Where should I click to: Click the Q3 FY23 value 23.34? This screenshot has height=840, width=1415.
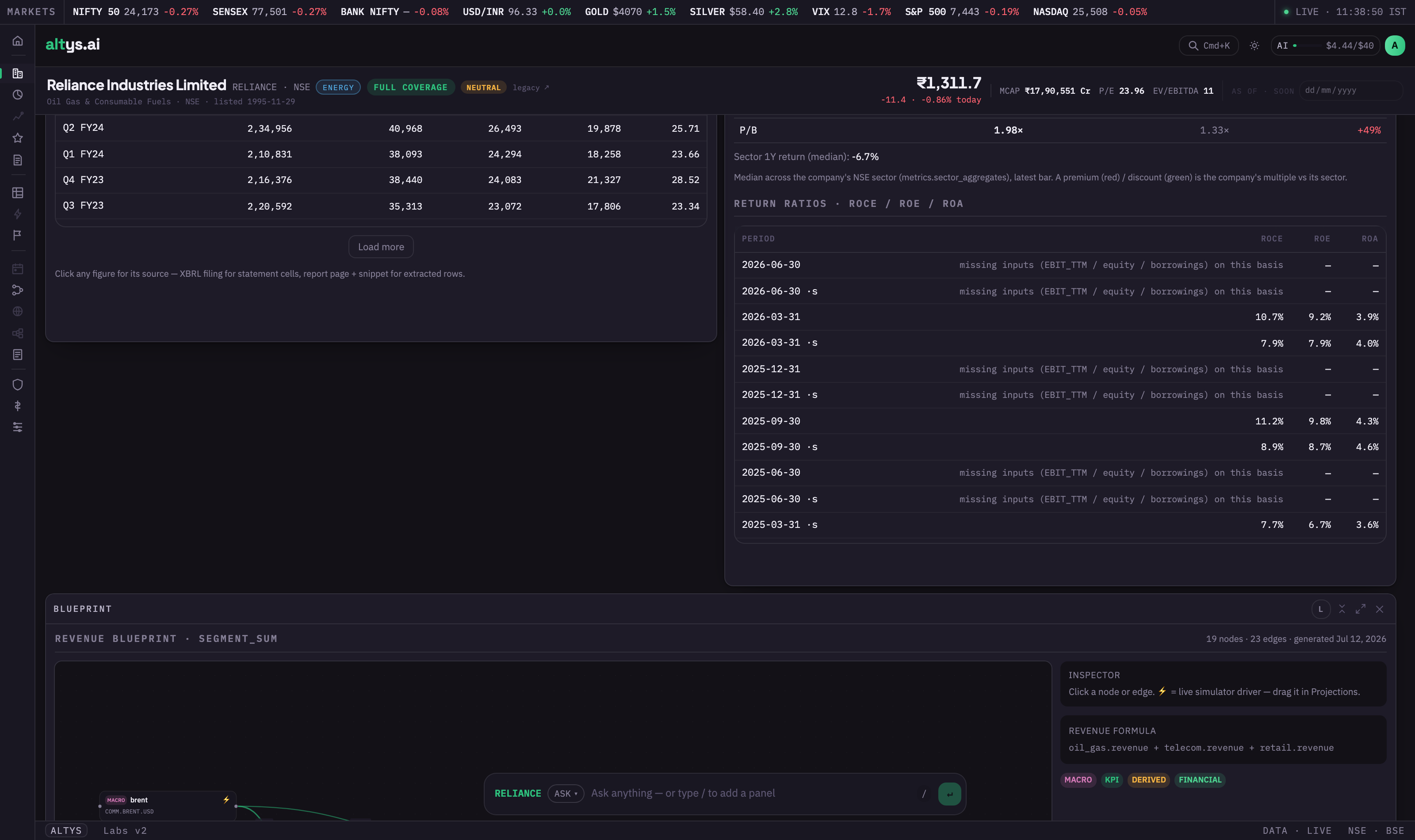(685, 206)
